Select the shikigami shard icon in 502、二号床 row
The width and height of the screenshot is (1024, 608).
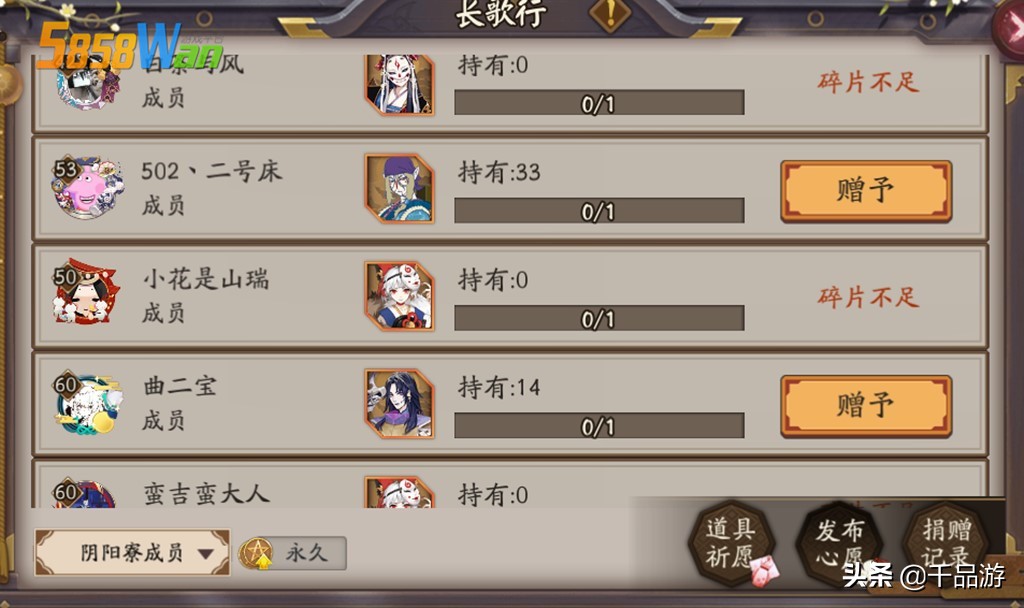(x=400, y=189)
